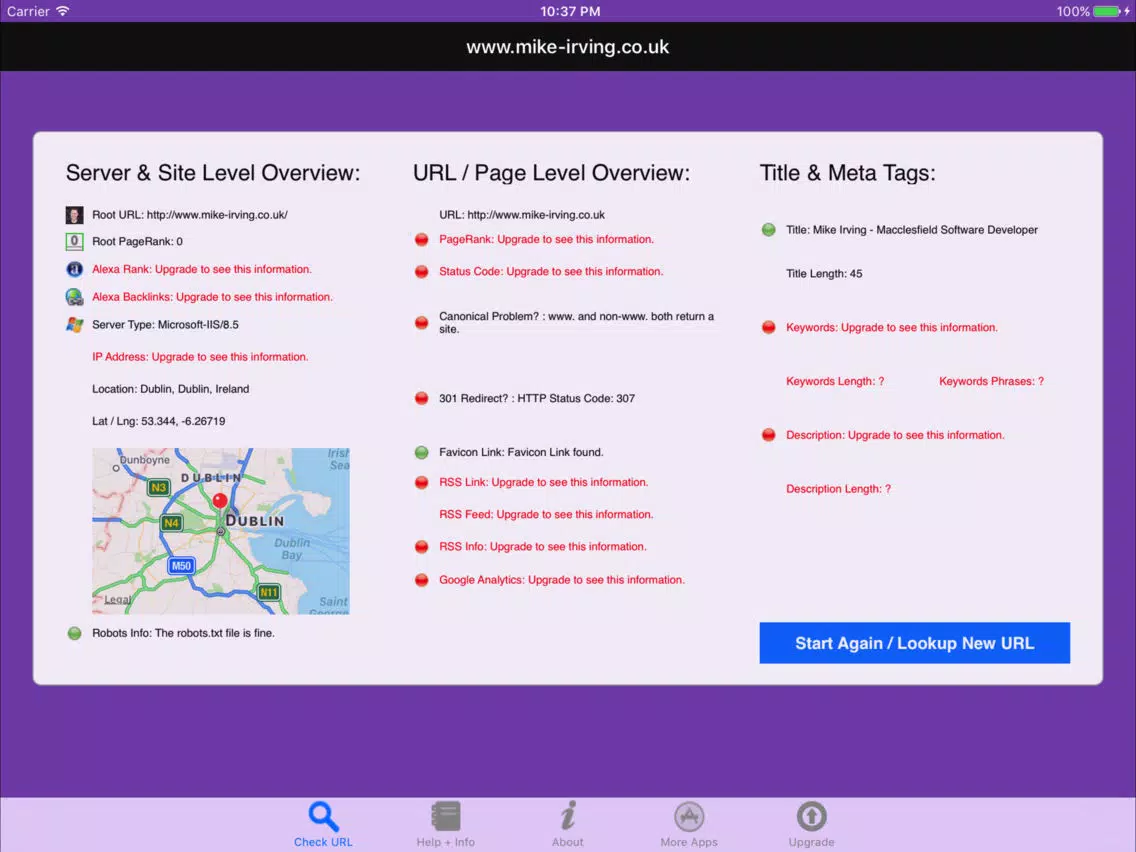Click 'Alexa Backlinks: Upgrade to see this information.'
This screenshot has width=1136, height=852.
point(212,297)
